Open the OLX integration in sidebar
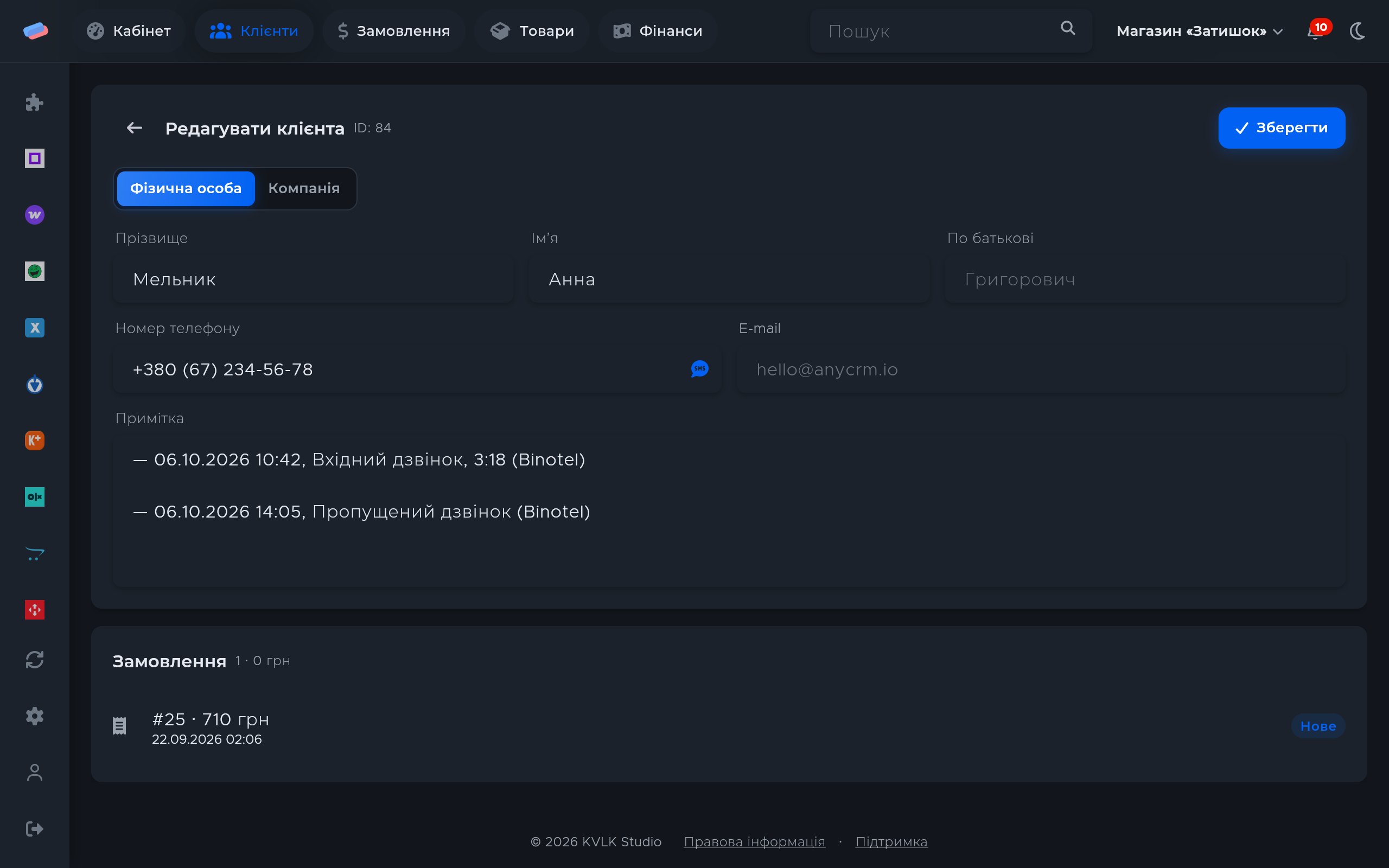The width and height of the screenshot is (1389, 868). 34,496
